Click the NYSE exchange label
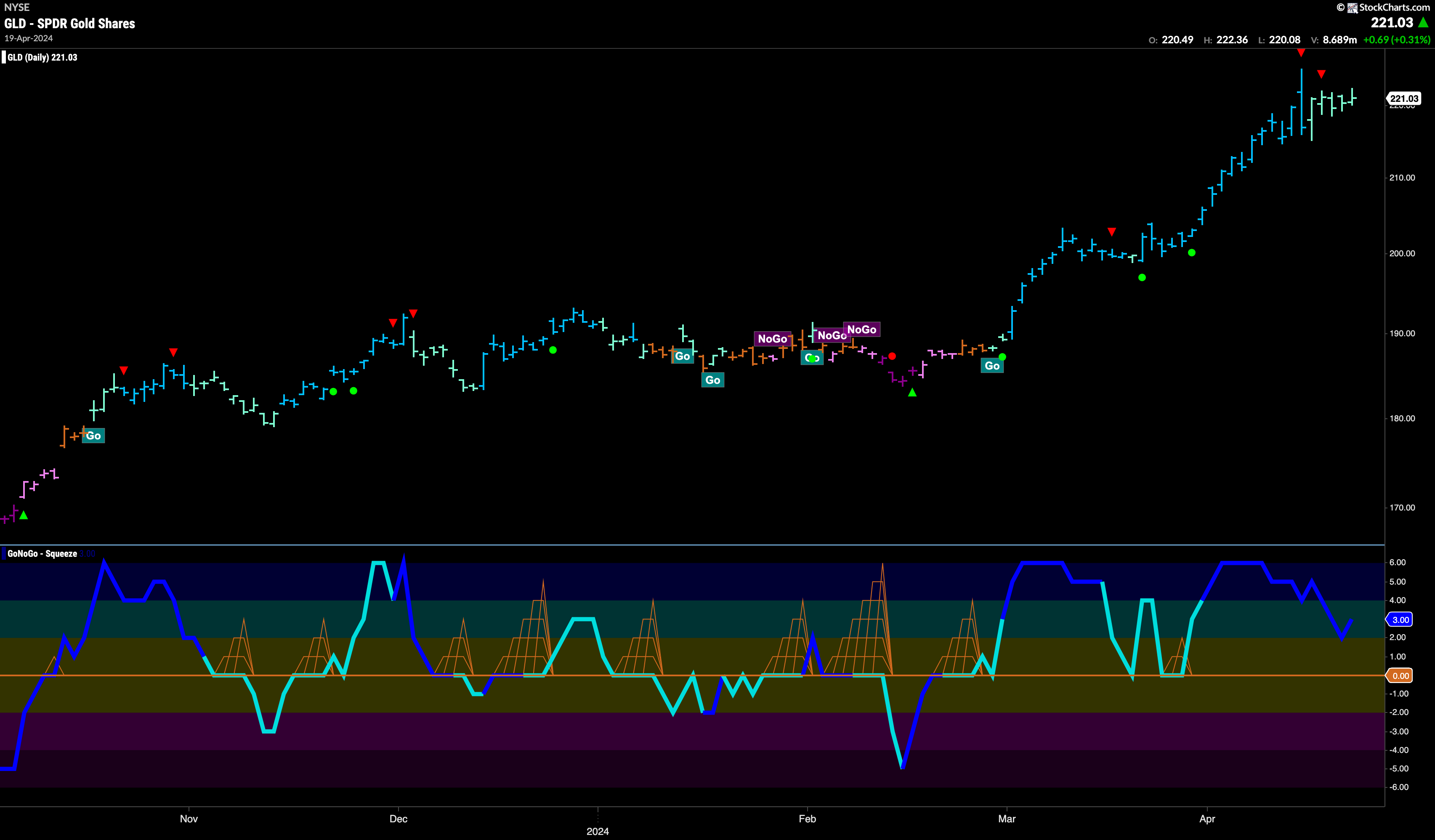 pos(16,8)
